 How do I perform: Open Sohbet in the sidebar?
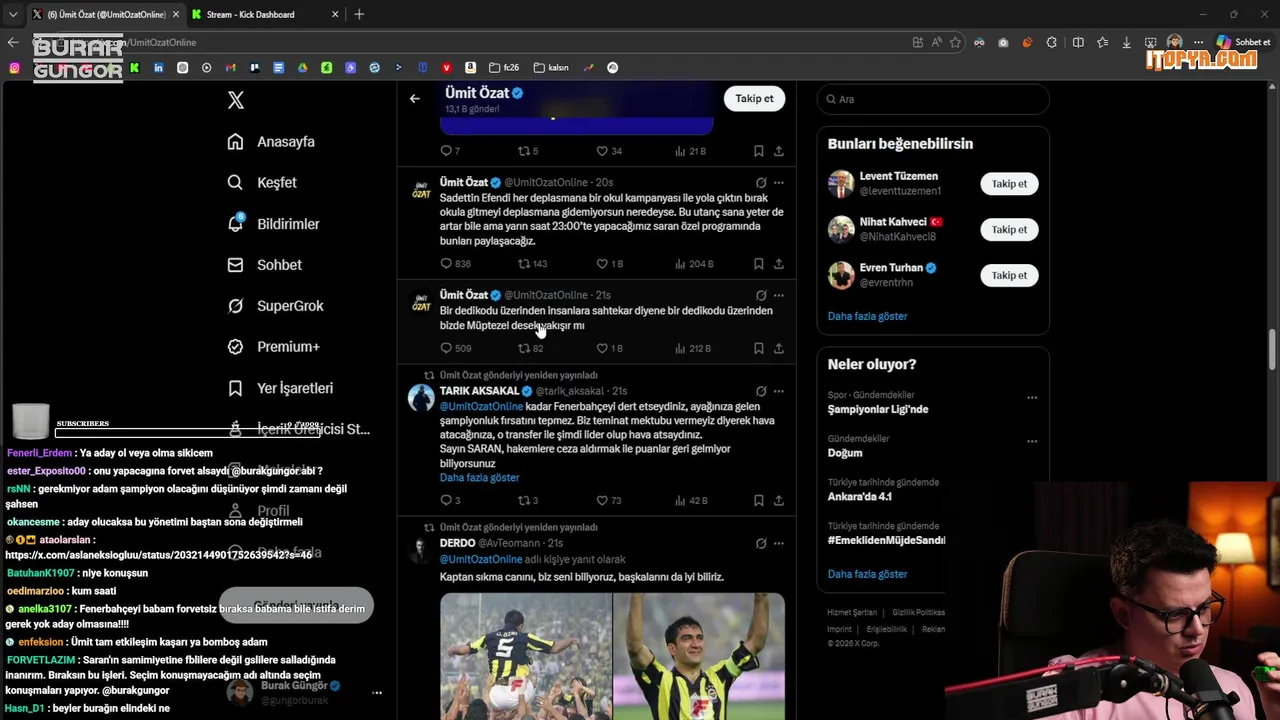(264, 265)
